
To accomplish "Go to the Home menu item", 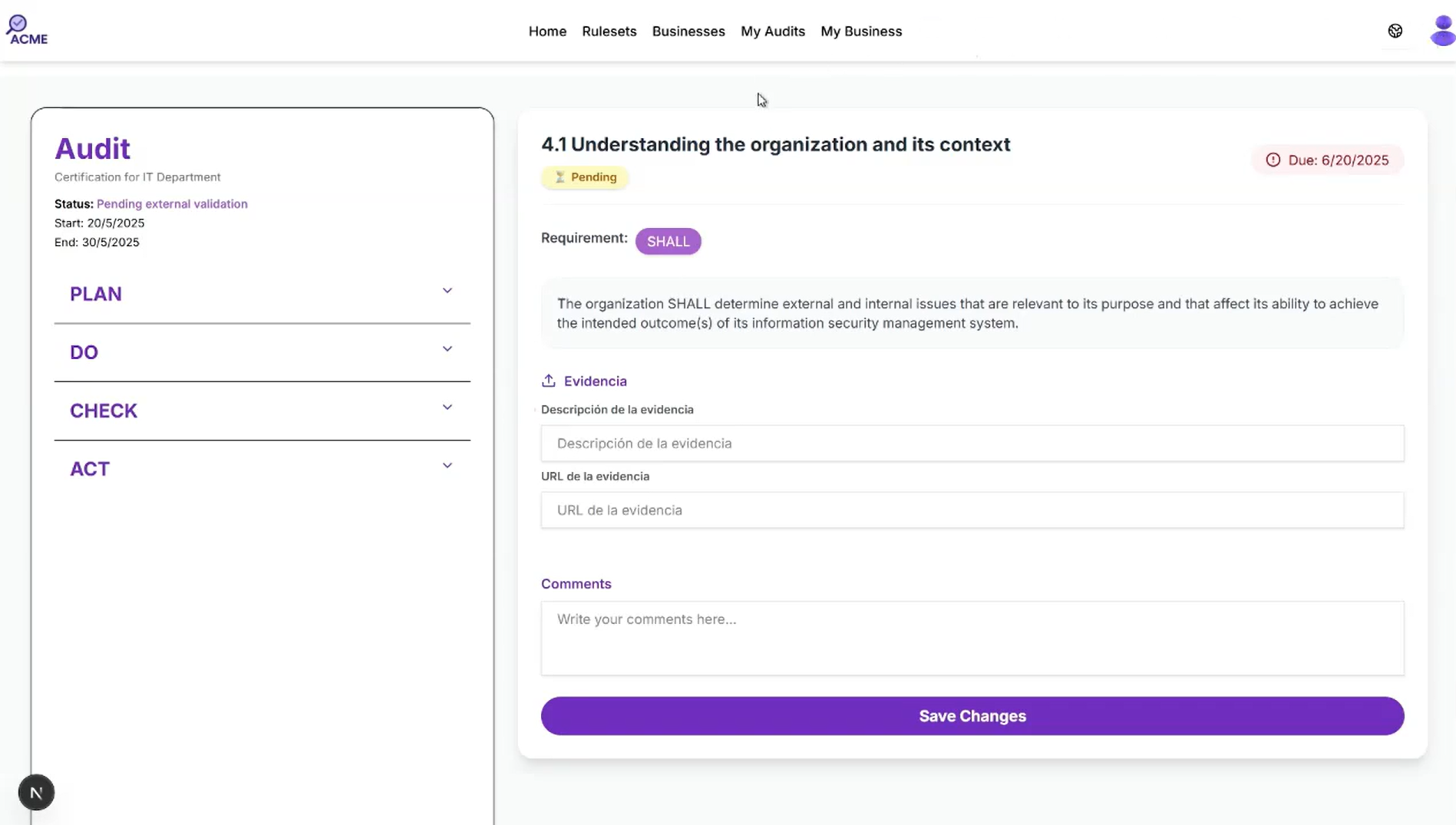I will pos(547,31).
